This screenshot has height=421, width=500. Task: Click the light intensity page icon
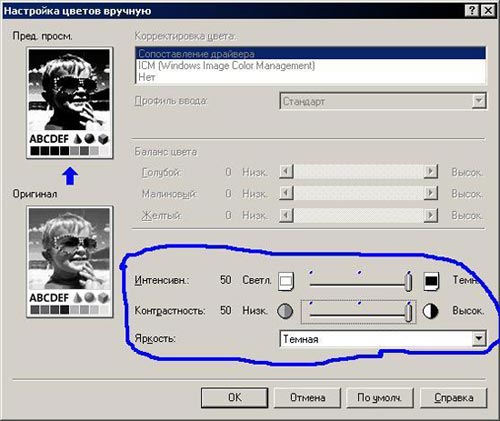[x=286, y=281]
